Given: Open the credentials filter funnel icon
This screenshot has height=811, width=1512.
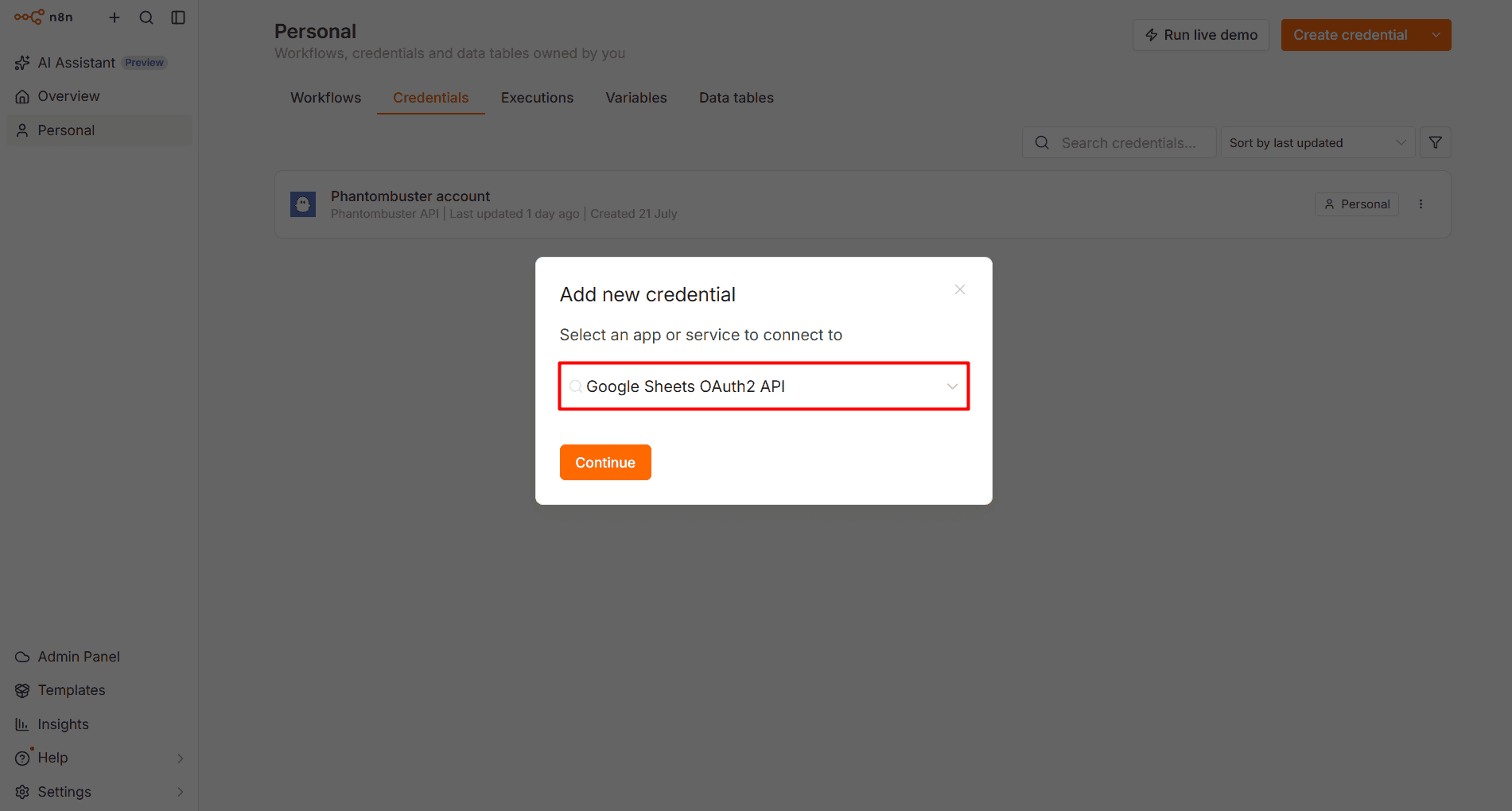Looking at the screenshot, I should (1436, 142).
